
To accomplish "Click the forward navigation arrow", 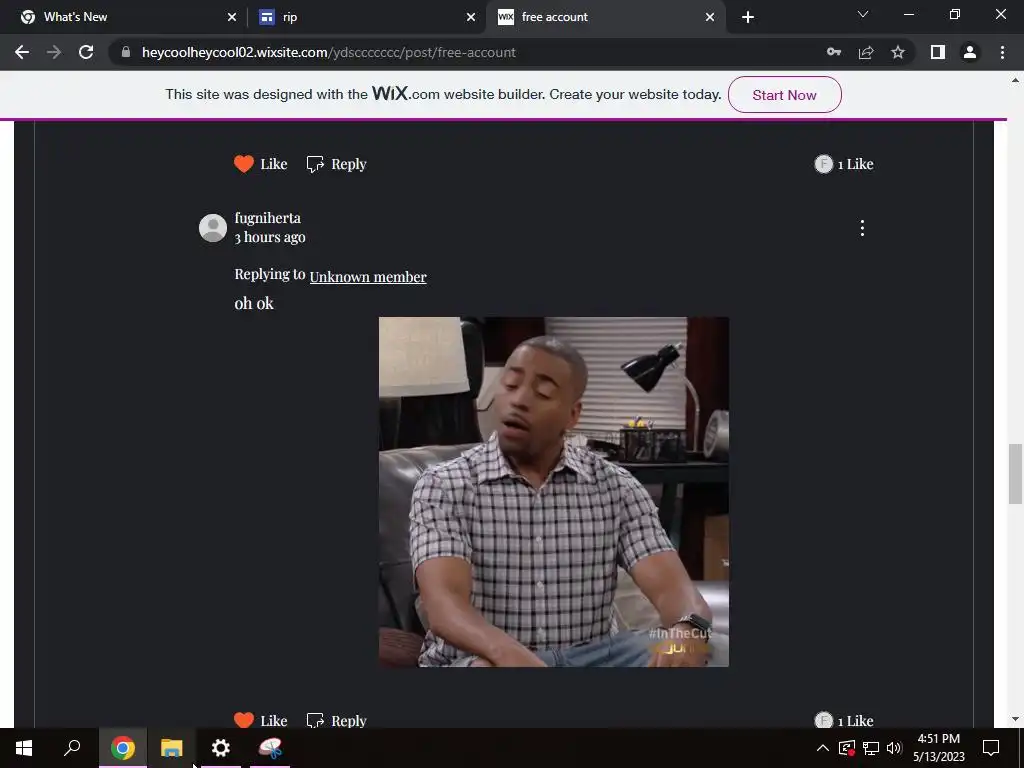I will coord(54,52).
